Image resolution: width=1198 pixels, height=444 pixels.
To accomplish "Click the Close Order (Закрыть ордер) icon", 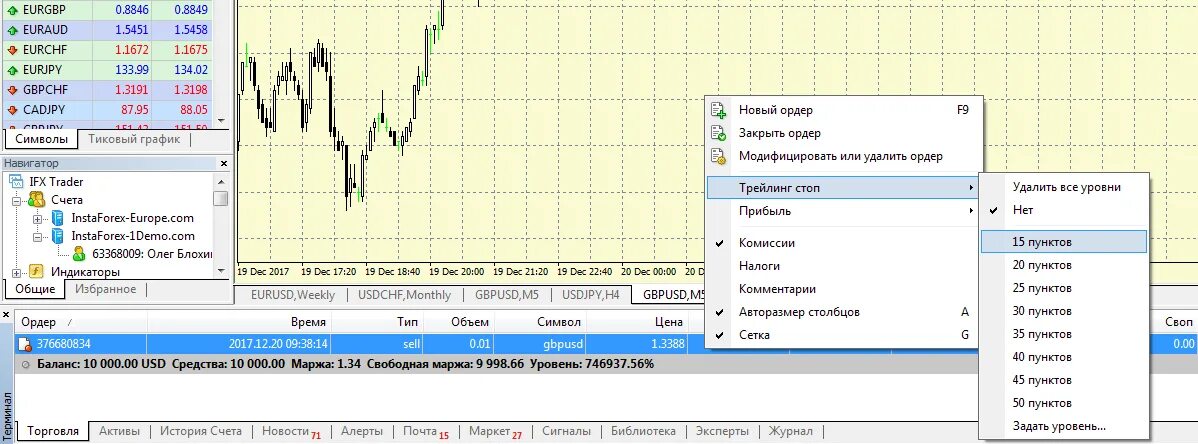I will click(x=718, y=133).
